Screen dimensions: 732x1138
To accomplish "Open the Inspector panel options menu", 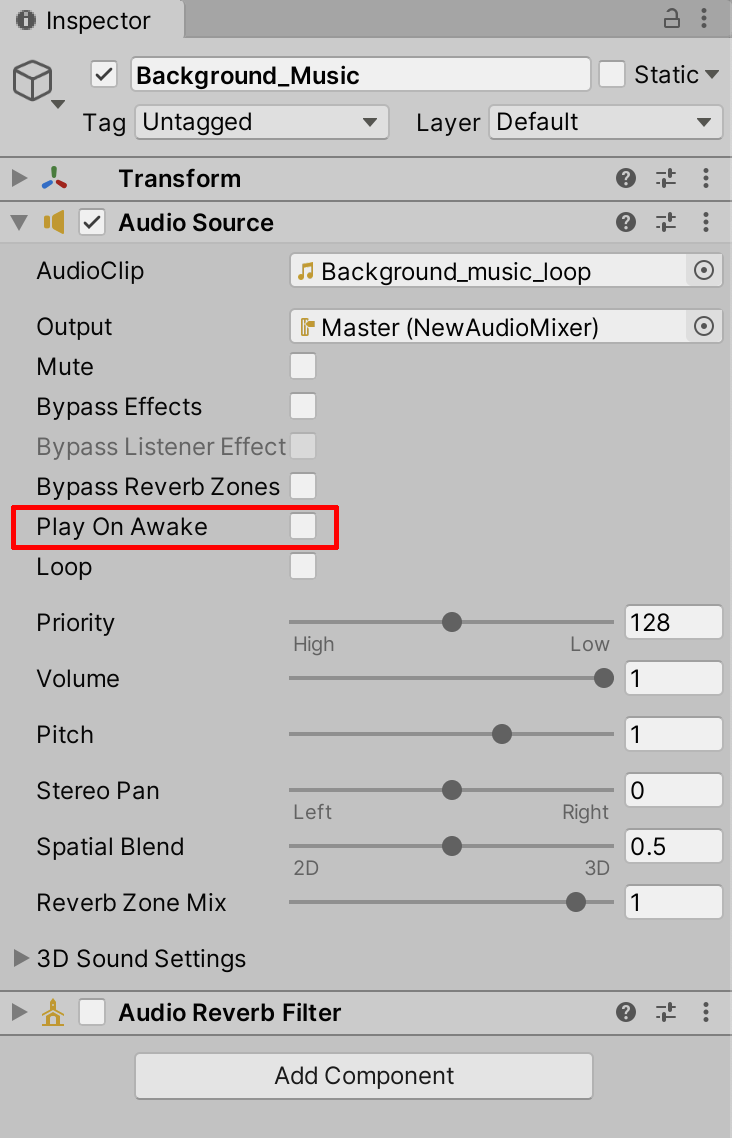I will point(707,19).
